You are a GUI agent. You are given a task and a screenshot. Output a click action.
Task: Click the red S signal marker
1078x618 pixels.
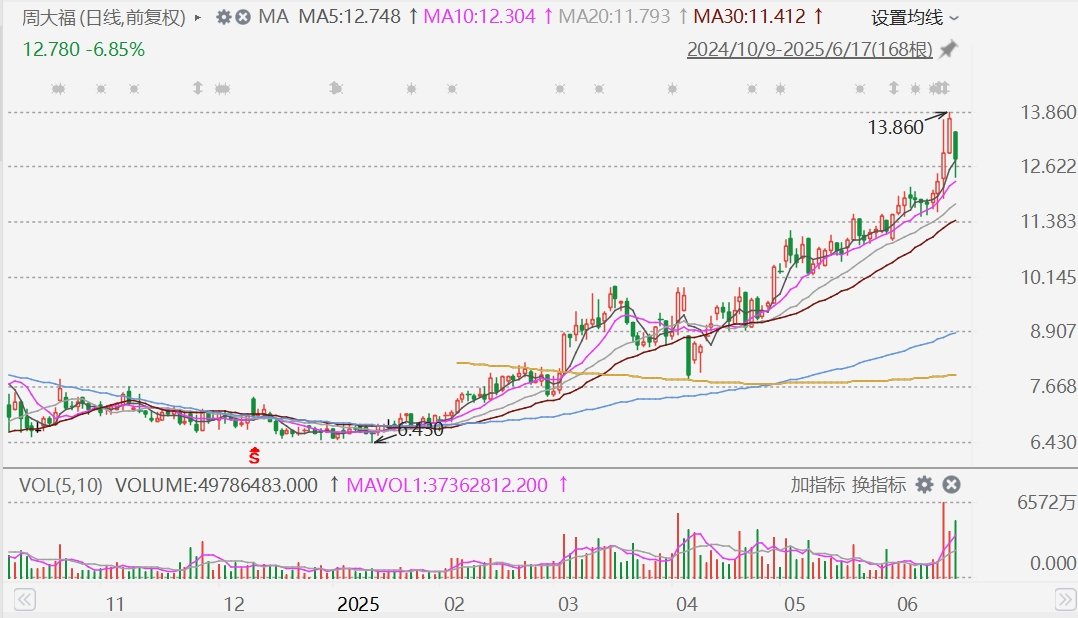[254, 454]
